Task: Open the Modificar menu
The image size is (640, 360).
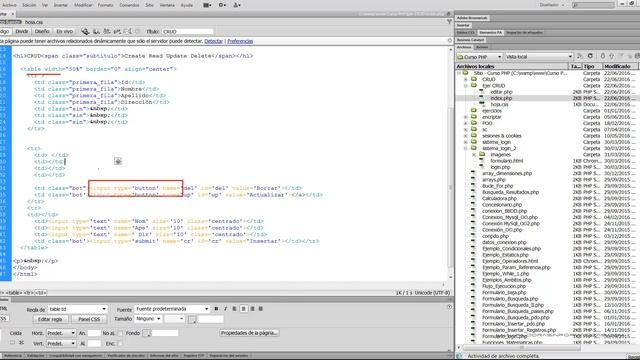Action: point(83,5)
